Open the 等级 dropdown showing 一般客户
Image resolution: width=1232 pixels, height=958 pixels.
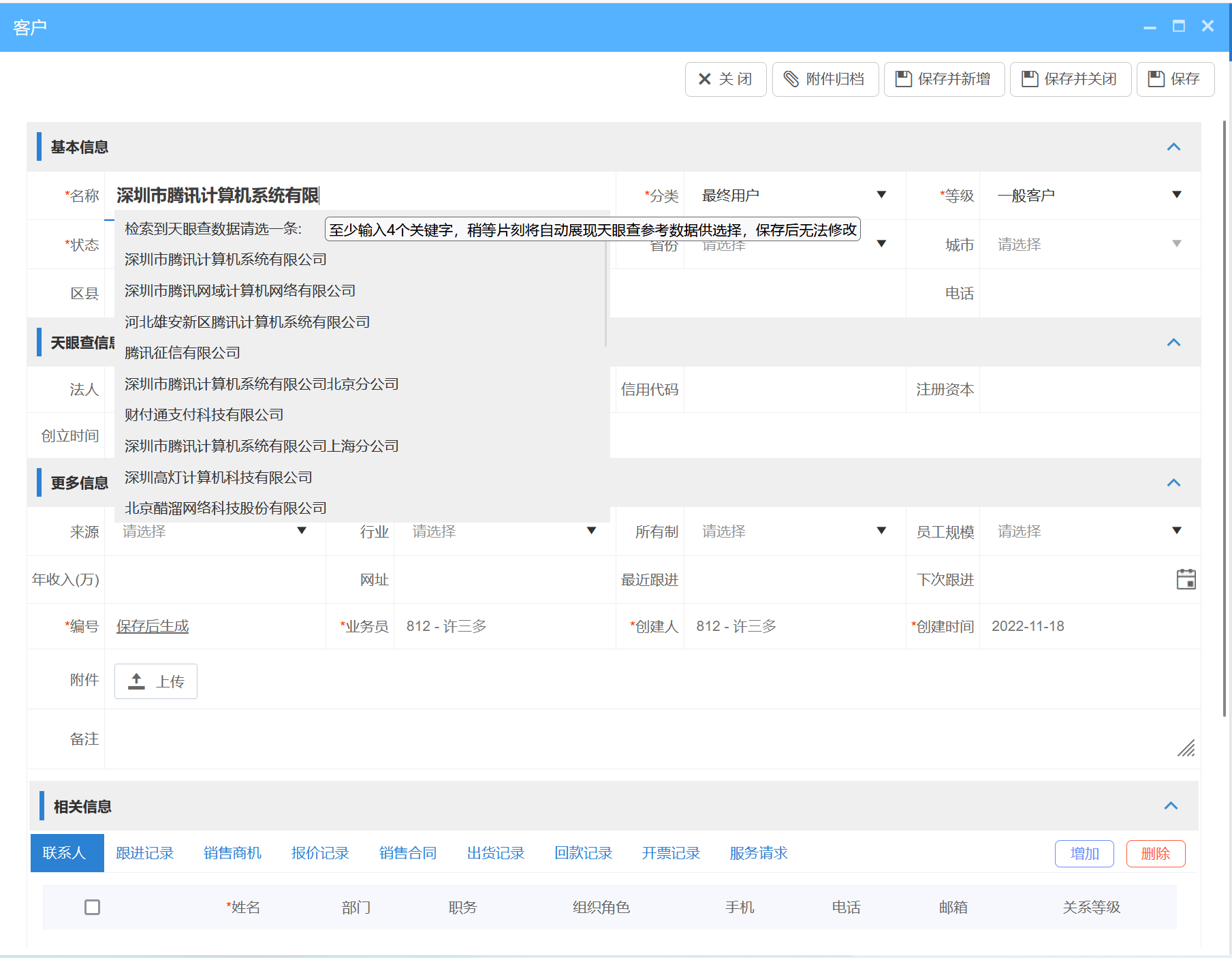pos(1177,195)
